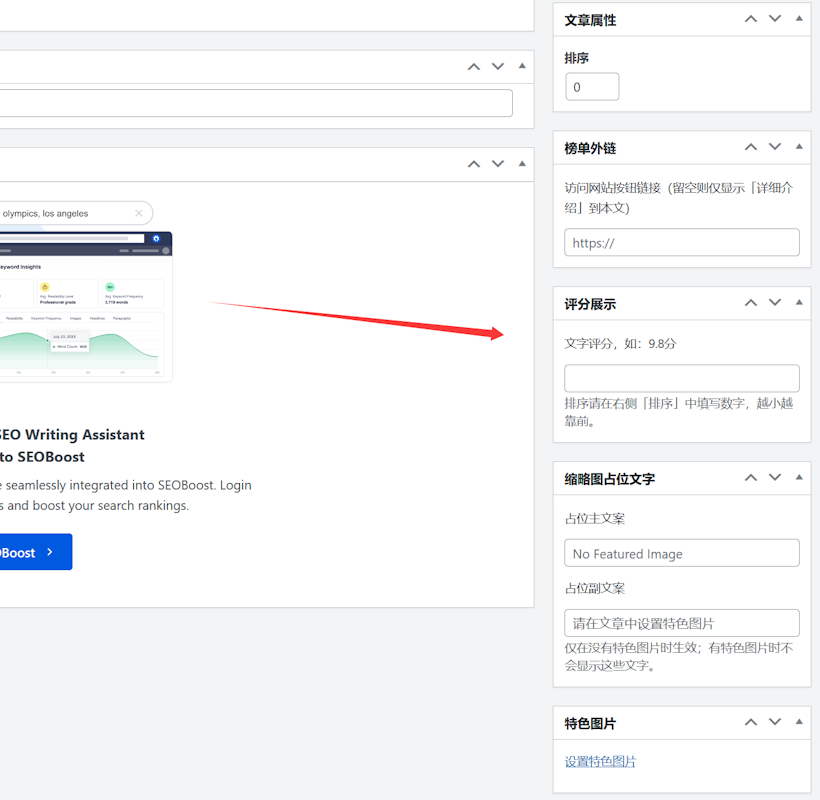Click the https:// link input field

coord(681,243)
